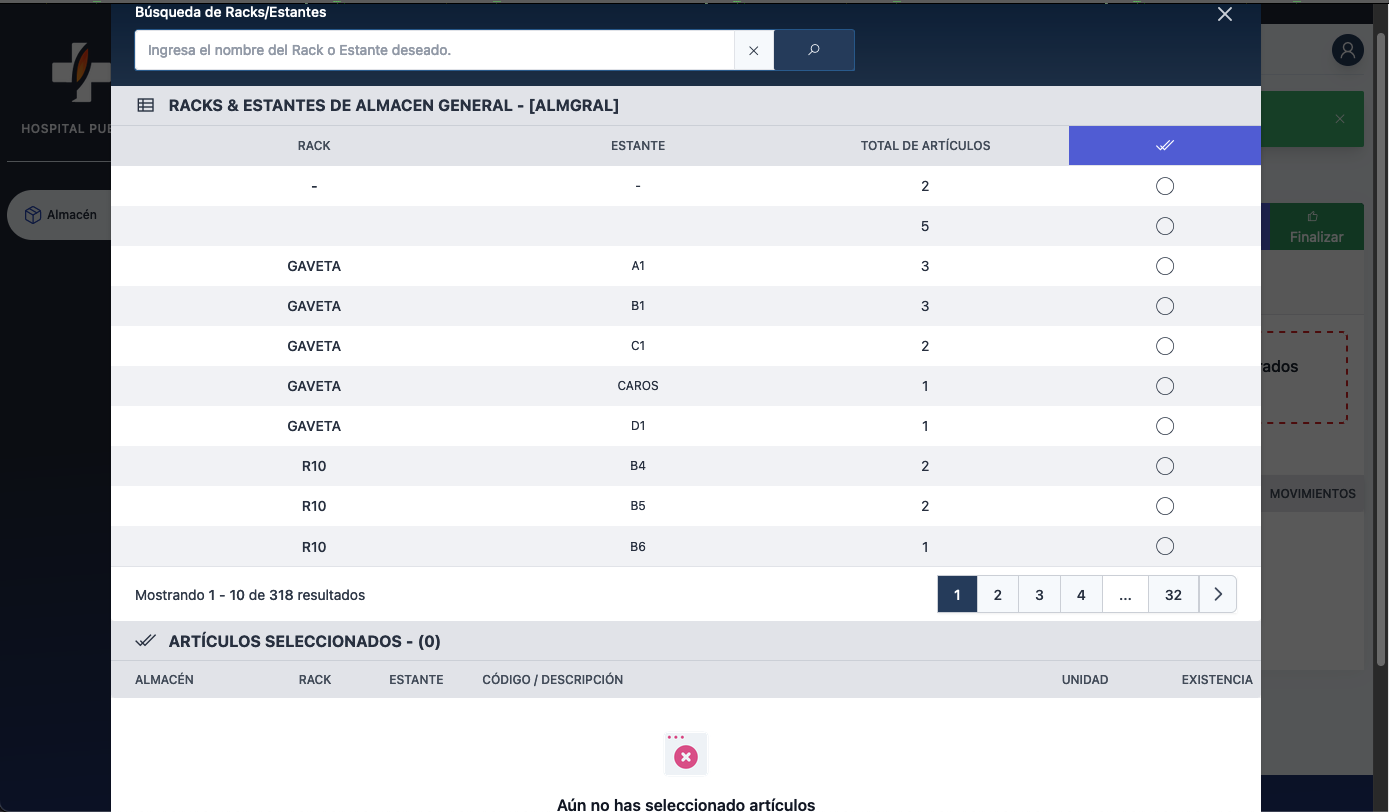
Task: Click the rack or estante search input
Action: [435, 50]
